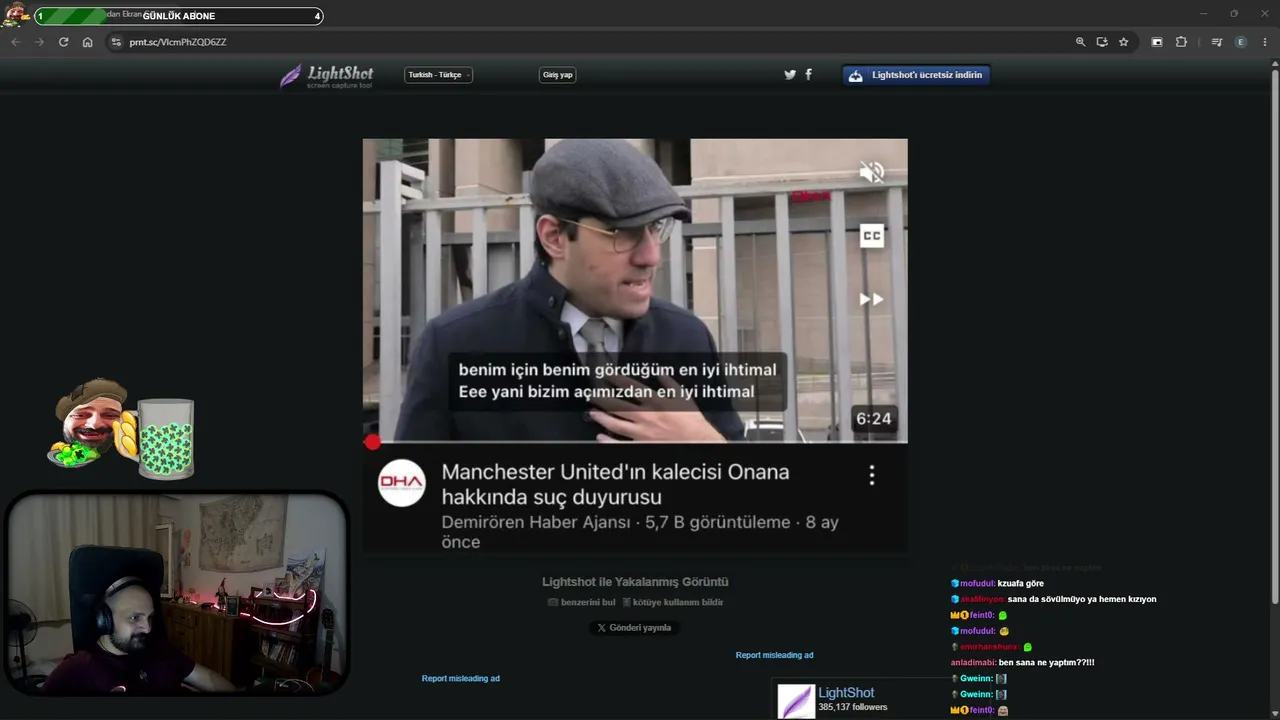Open LightShot's Twitter bird icon
1280x720 pixels.
[790, 75]
